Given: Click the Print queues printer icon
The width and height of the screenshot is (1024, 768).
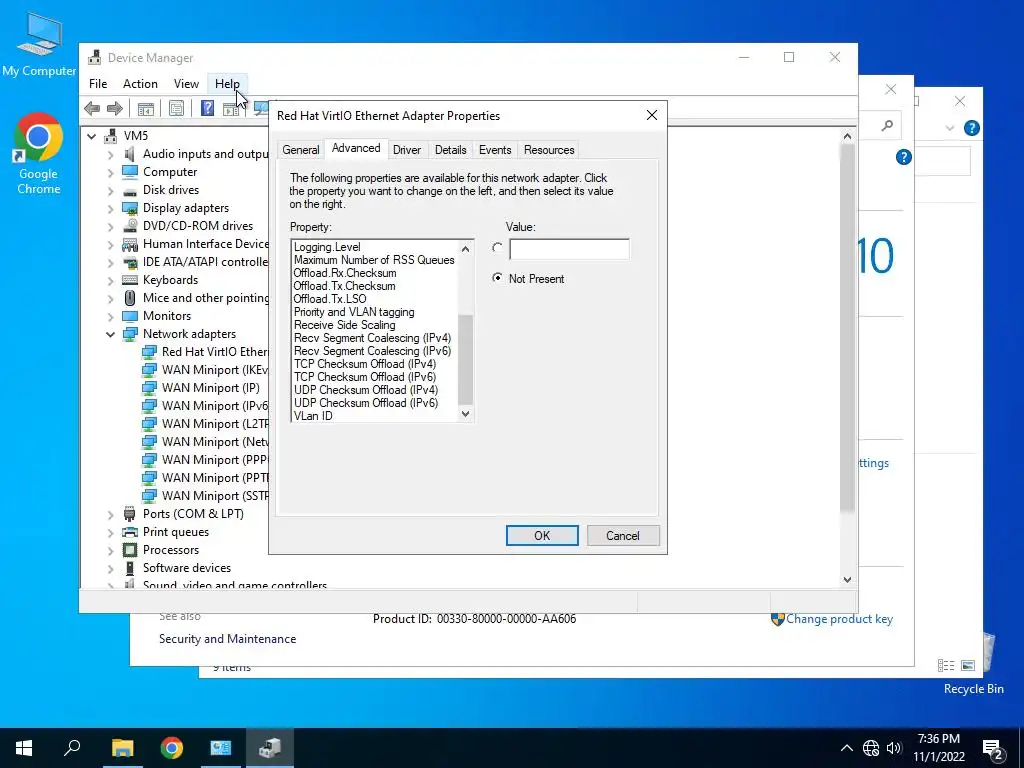Looking at the screenshot, I should click(x=130, y=532).
